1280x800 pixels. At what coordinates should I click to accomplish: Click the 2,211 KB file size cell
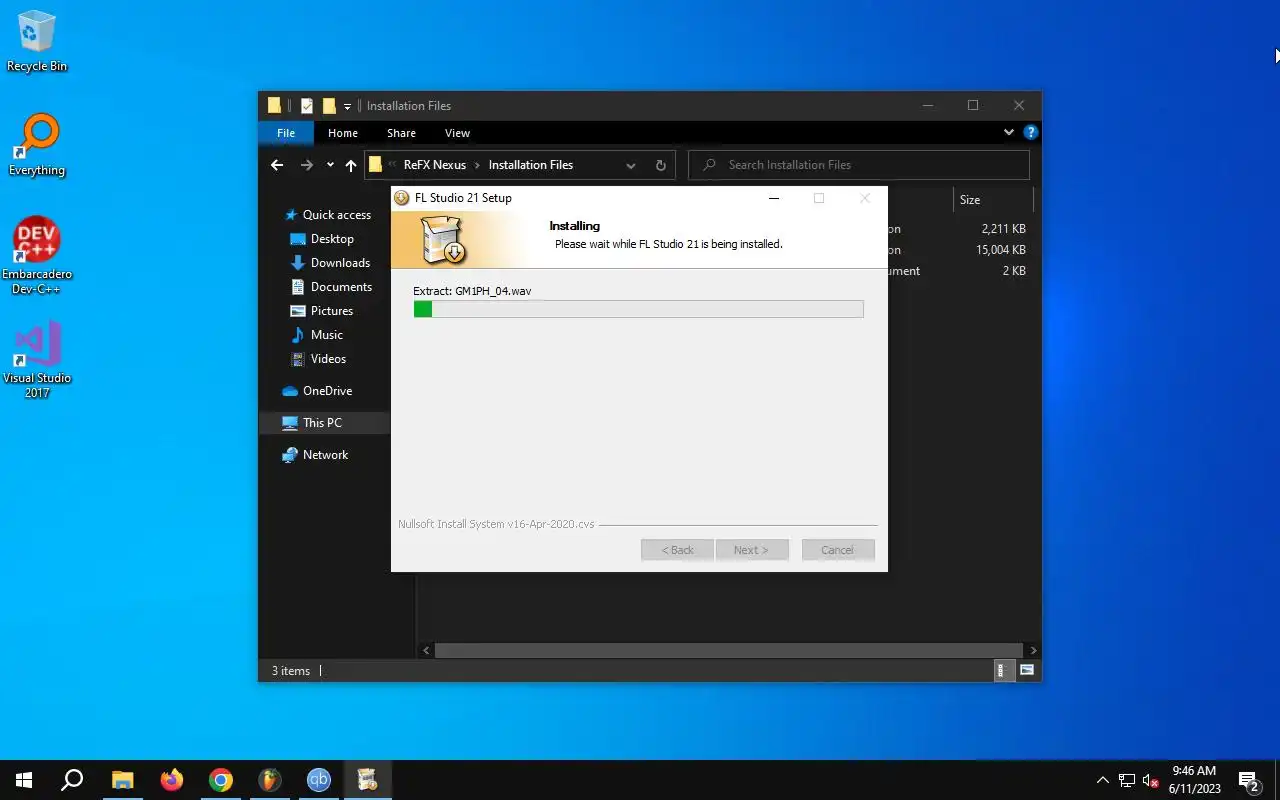pyautogui.click(x=1003, y=229)
